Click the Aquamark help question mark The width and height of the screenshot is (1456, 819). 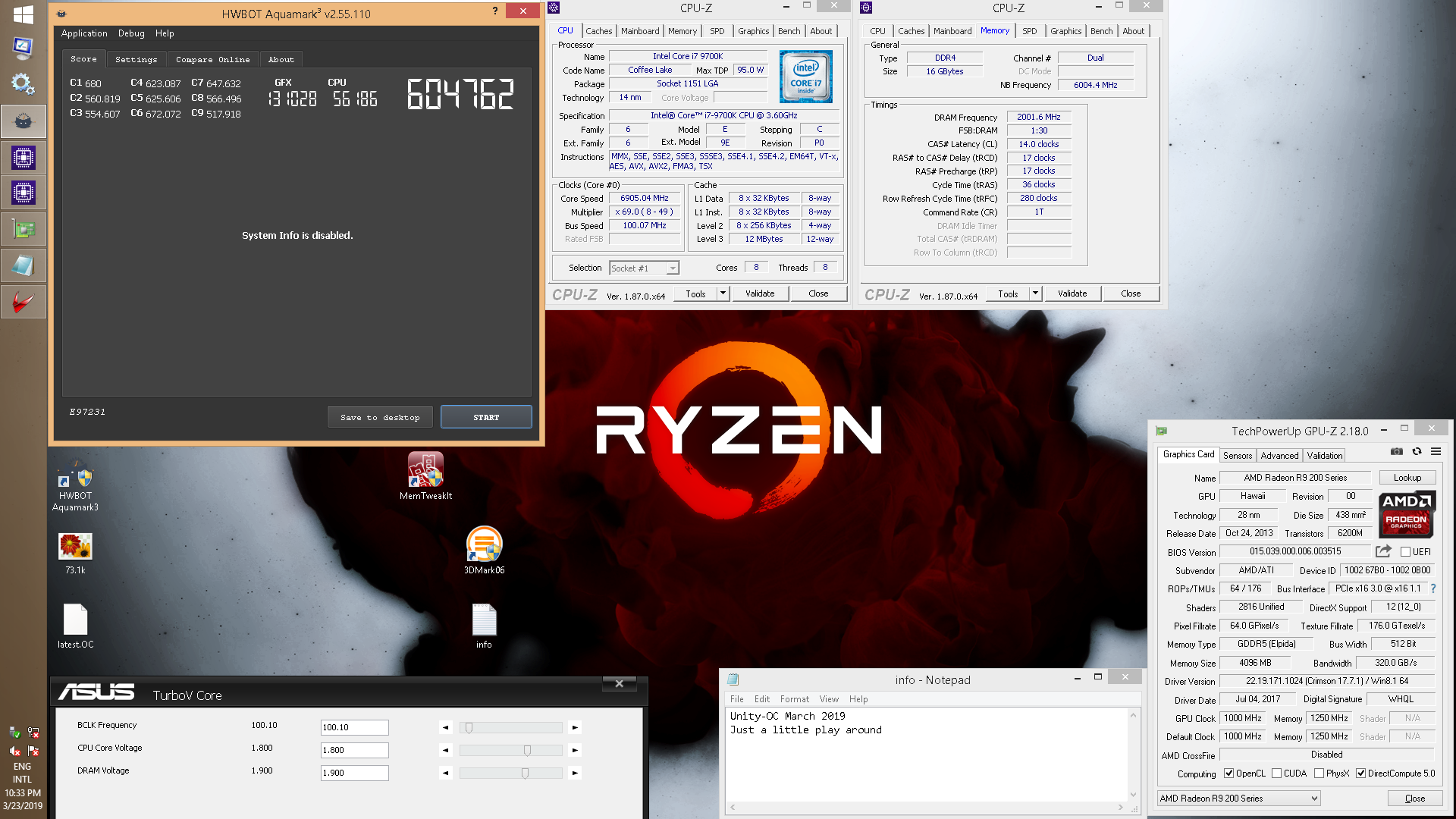[x=495, y=11]
